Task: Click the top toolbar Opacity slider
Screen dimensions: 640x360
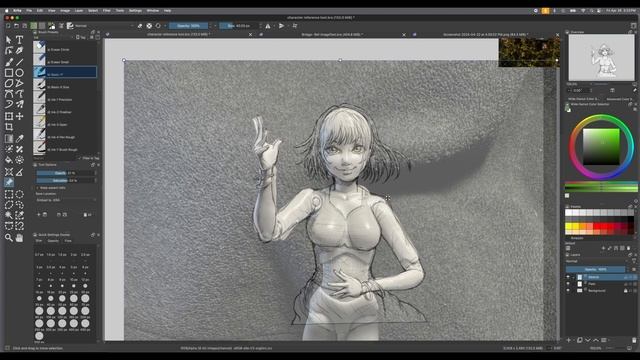Action: (188, 26)
